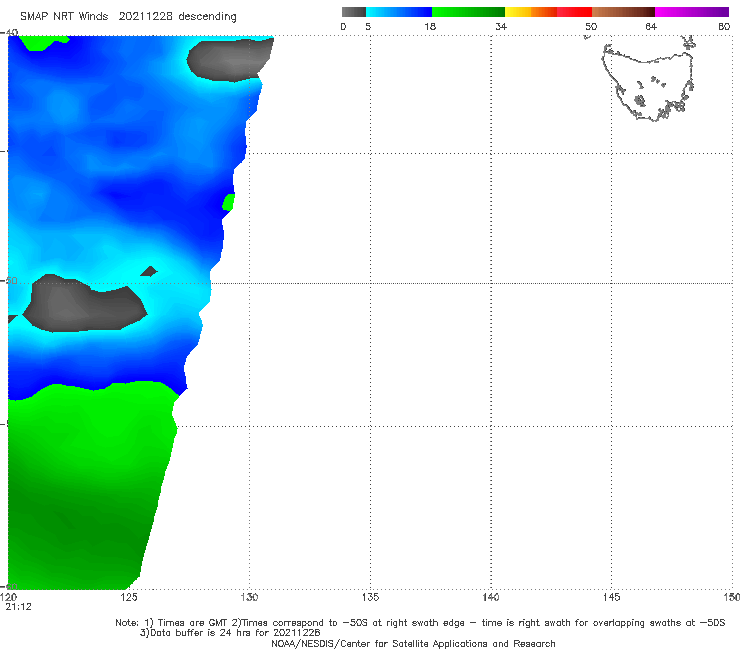
Task: Click the color bar label '18'
Action: 430,27
